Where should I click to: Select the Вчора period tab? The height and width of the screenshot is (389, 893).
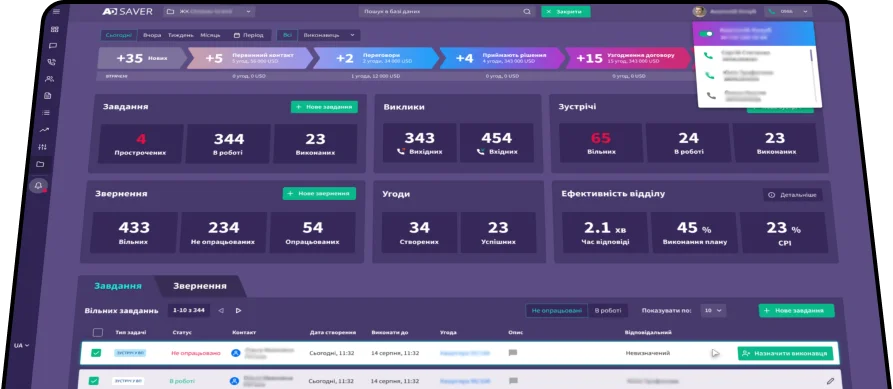tap(152, 35)
